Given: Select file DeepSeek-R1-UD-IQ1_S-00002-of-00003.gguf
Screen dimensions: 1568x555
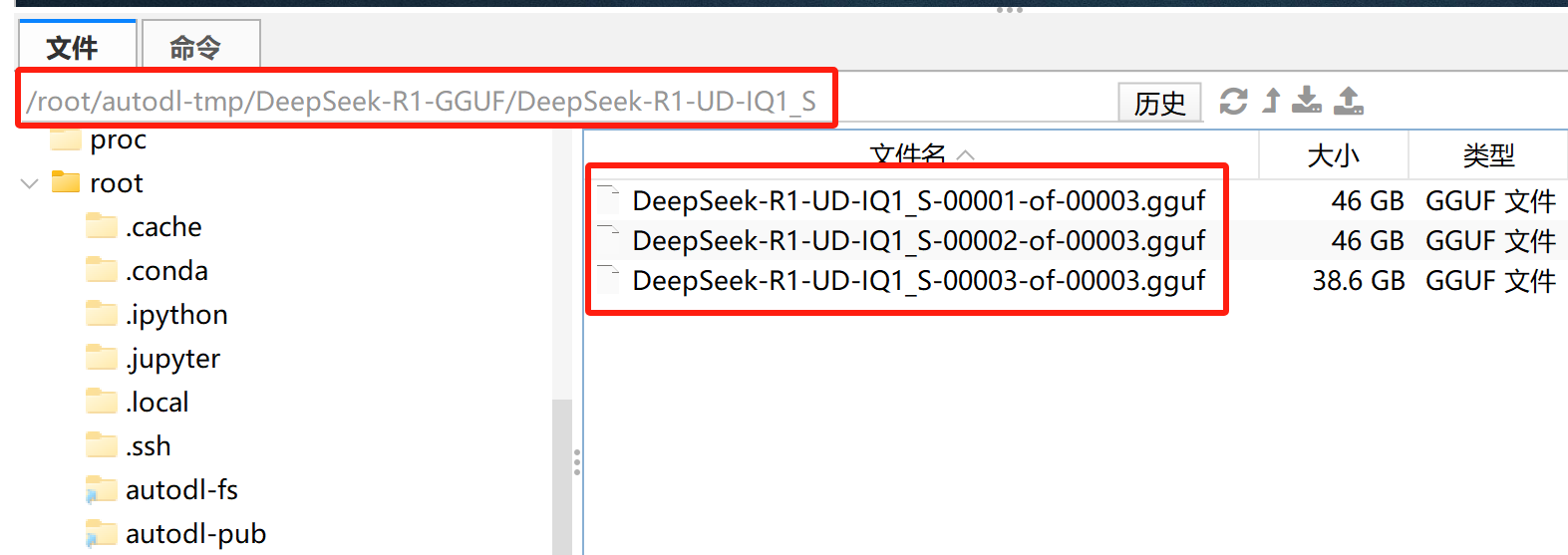Looking at the screenshot, I should point(919,241).
